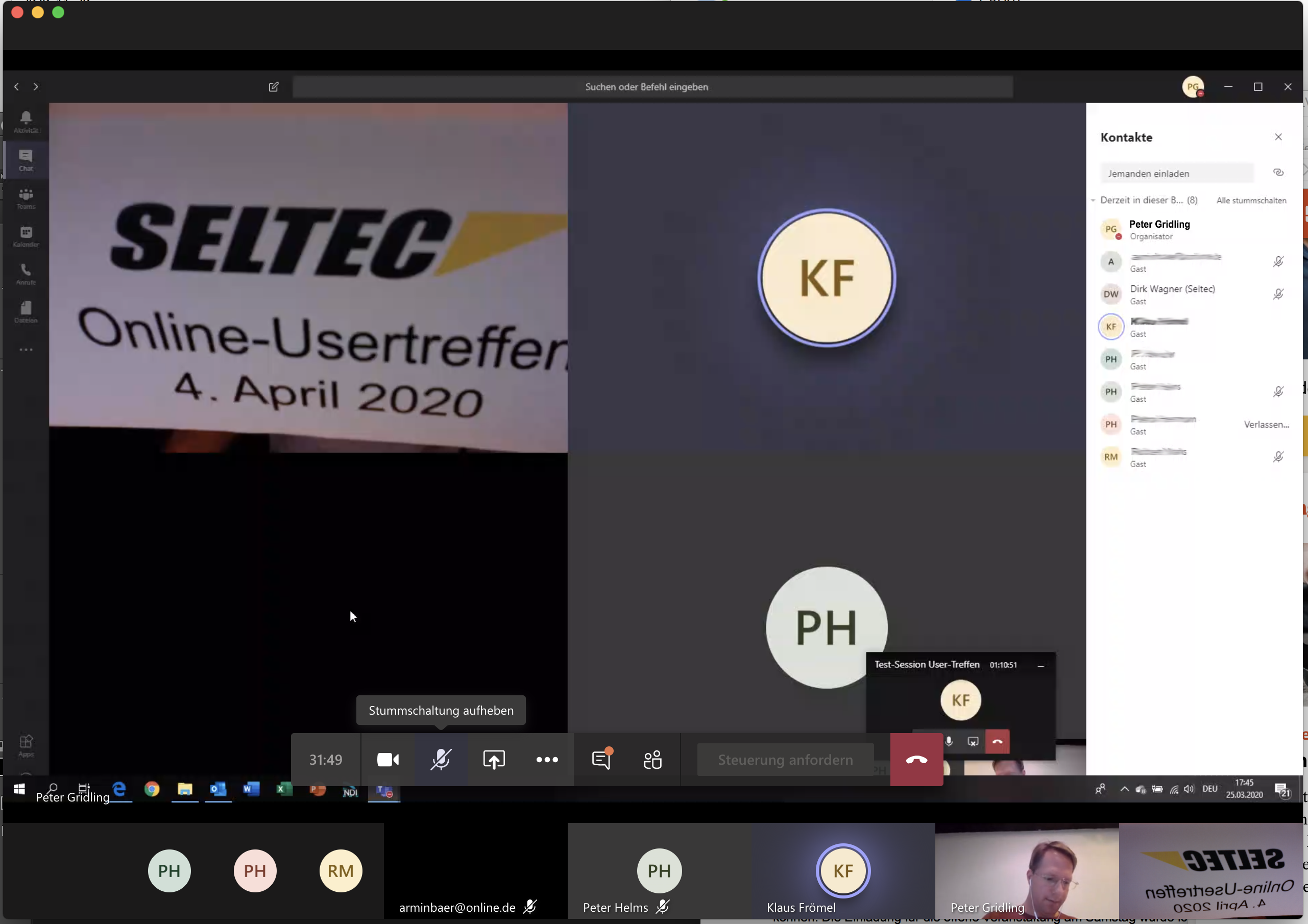This screenshot has height=924, width=1308.
Task: Open Microsoft Teams from the taskbar
Action: tap(384, 790)
